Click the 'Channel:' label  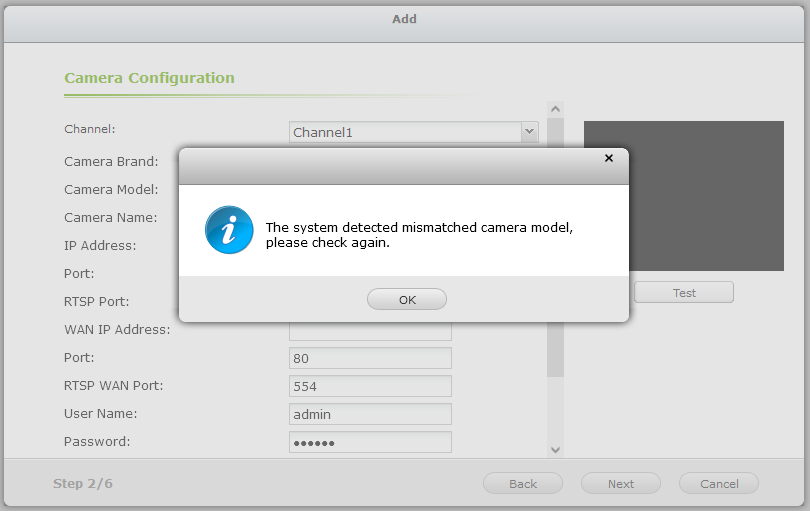coord(90,129)
